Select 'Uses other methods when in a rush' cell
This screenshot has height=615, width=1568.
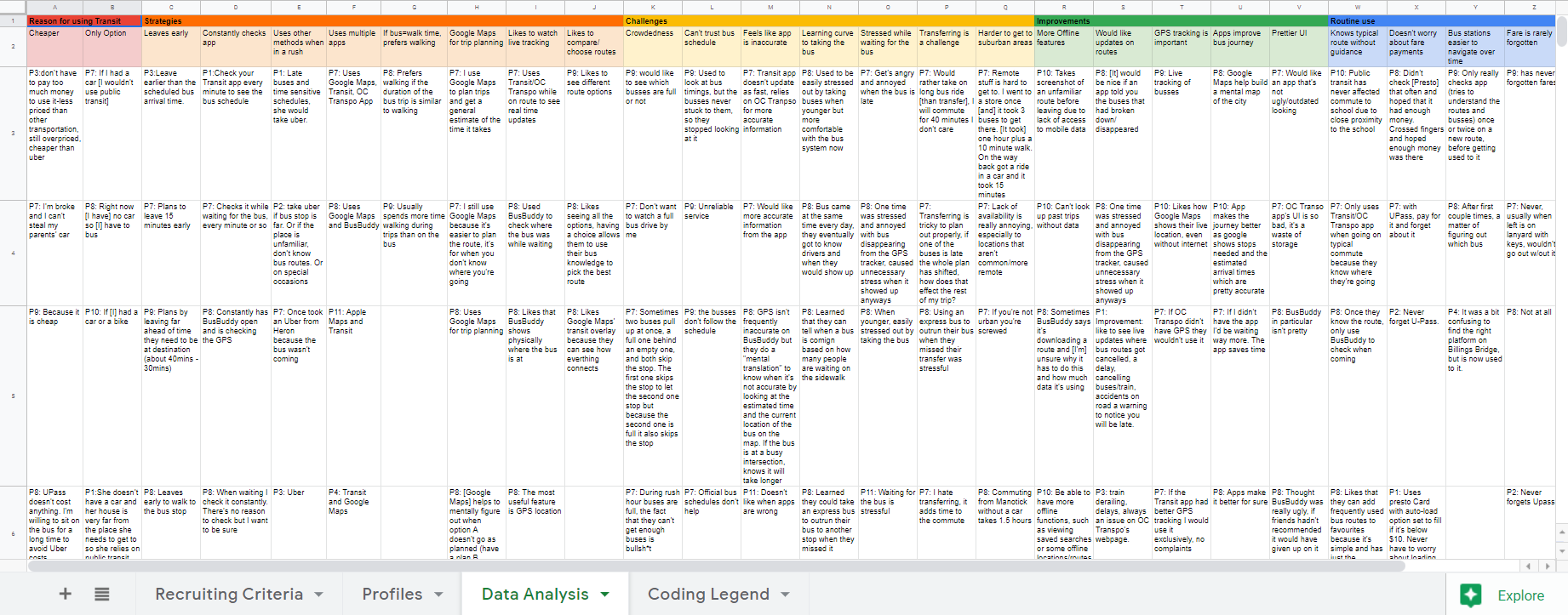(299, 47)
